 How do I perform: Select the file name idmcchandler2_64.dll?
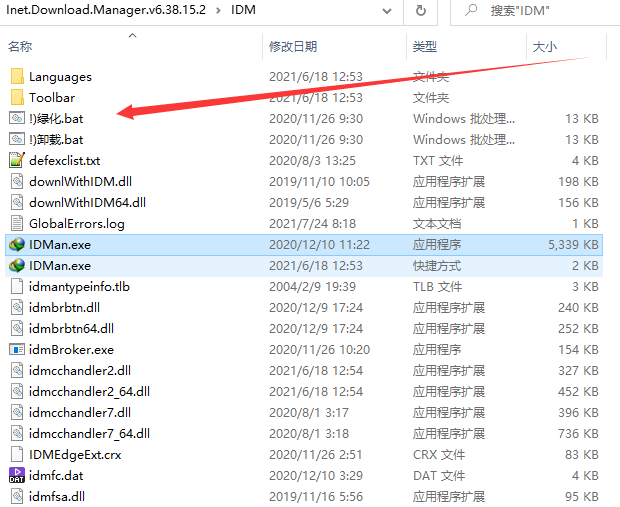coord(89,392)
